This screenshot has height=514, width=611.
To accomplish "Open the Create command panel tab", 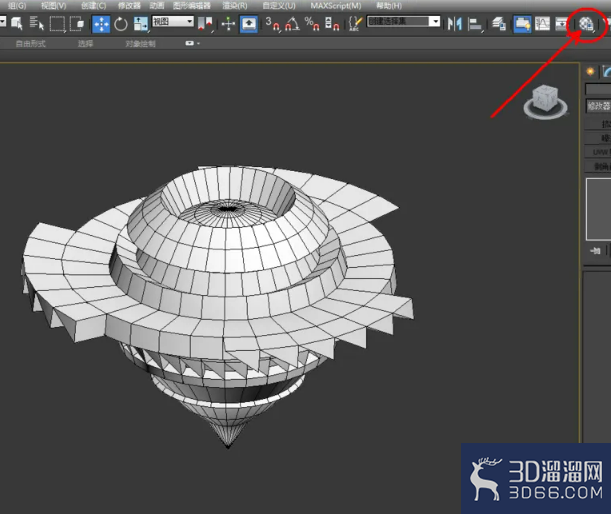I will (590, 71).
